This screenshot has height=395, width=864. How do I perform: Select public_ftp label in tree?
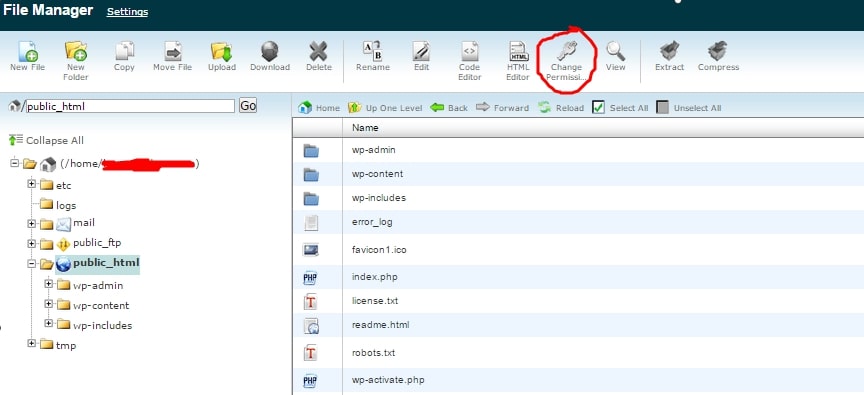click(x=97, y=242)
